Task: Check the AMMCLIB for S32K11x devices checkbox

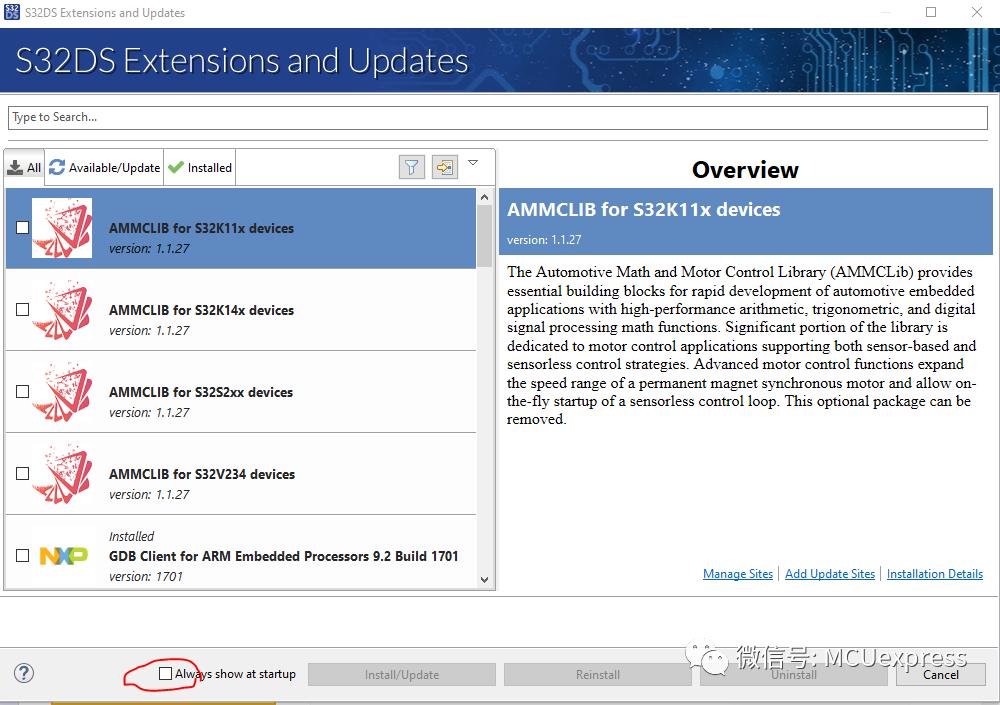Action: 22,227
